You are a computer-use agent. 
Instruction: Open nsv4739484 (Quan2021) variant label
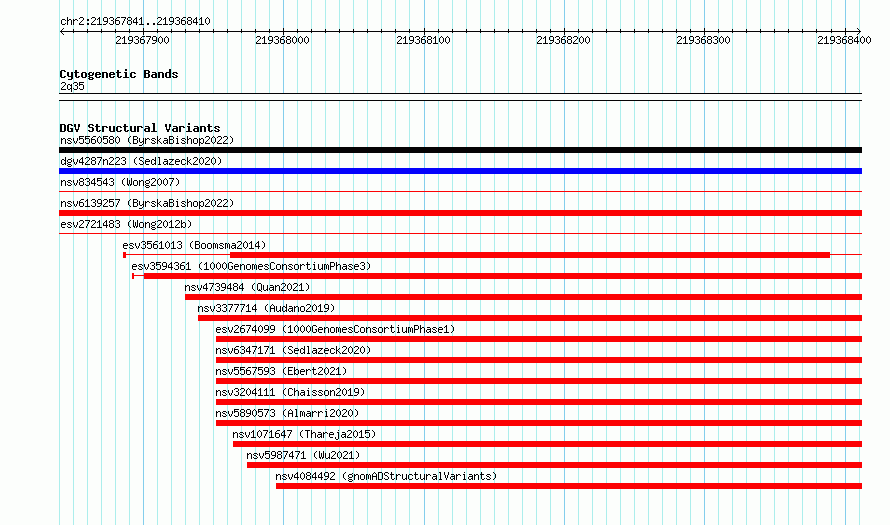click(247, 287)
